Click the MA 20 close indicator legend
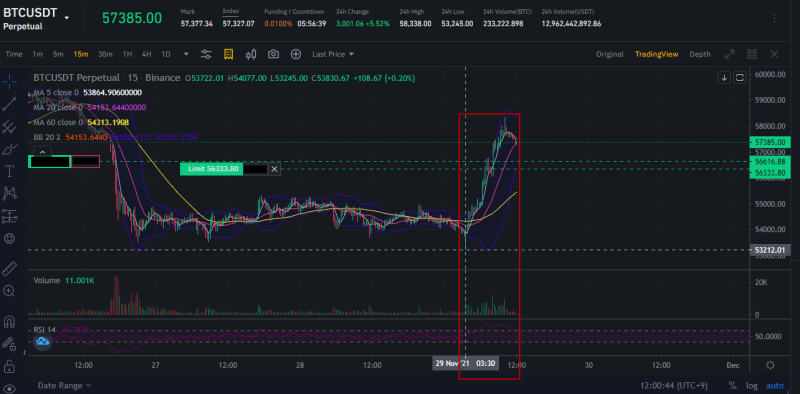 click(x=90, y=107)
